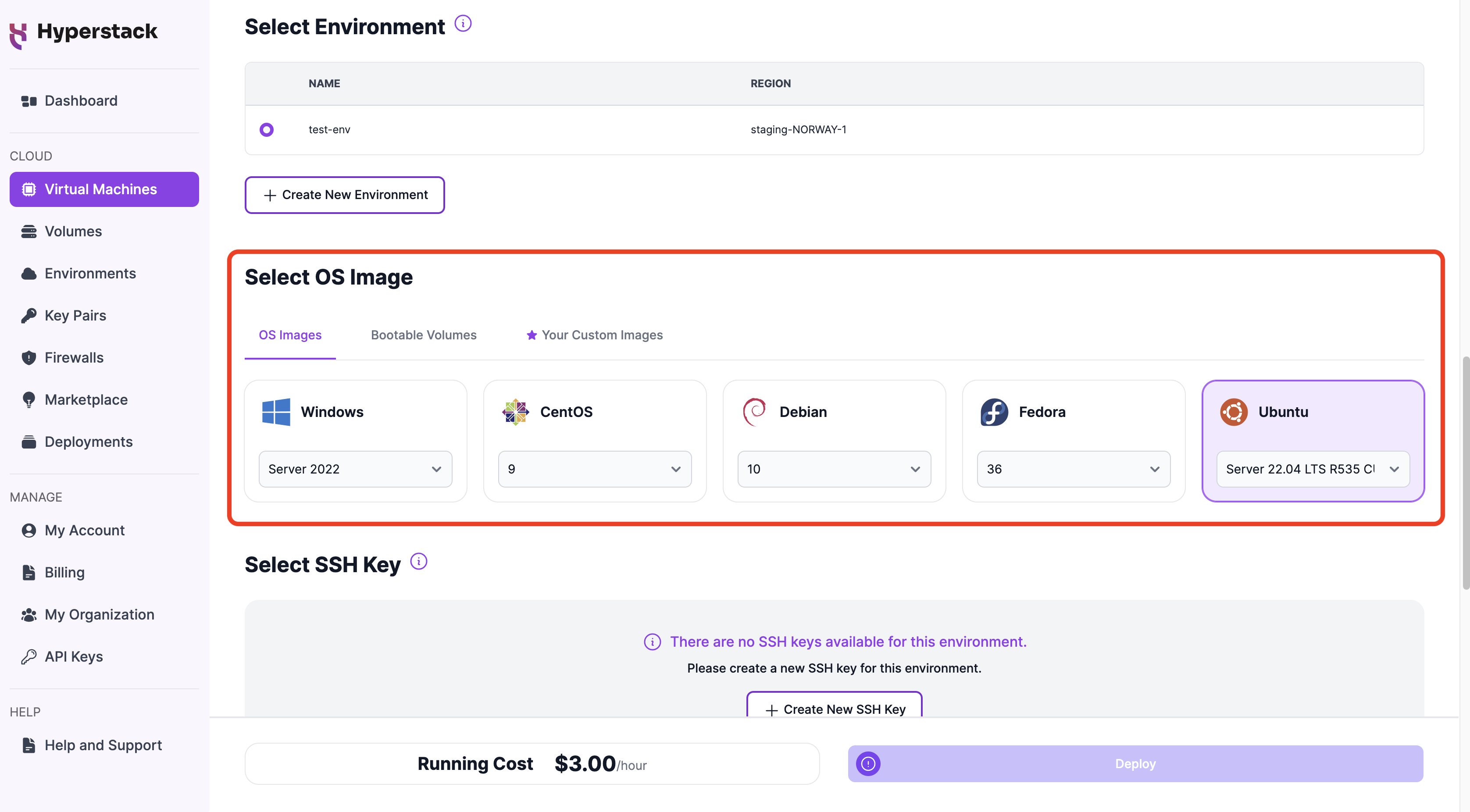Click the info icon beside no SSH keys message

[x=652, y=642]
